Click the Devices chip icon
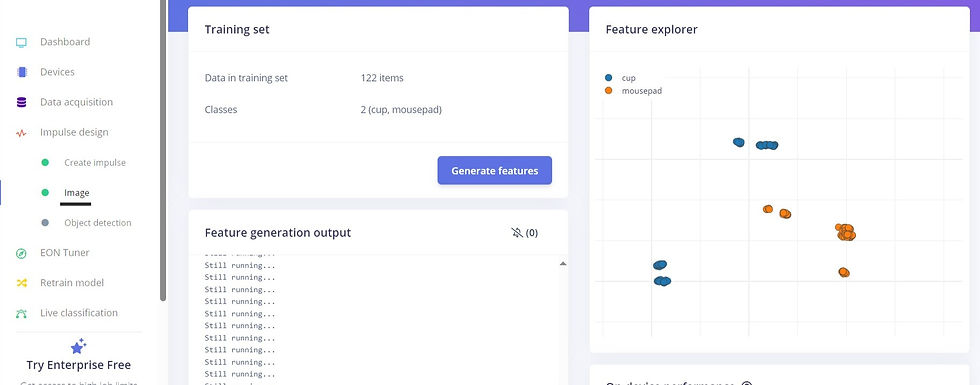 [x=22, y=72]
